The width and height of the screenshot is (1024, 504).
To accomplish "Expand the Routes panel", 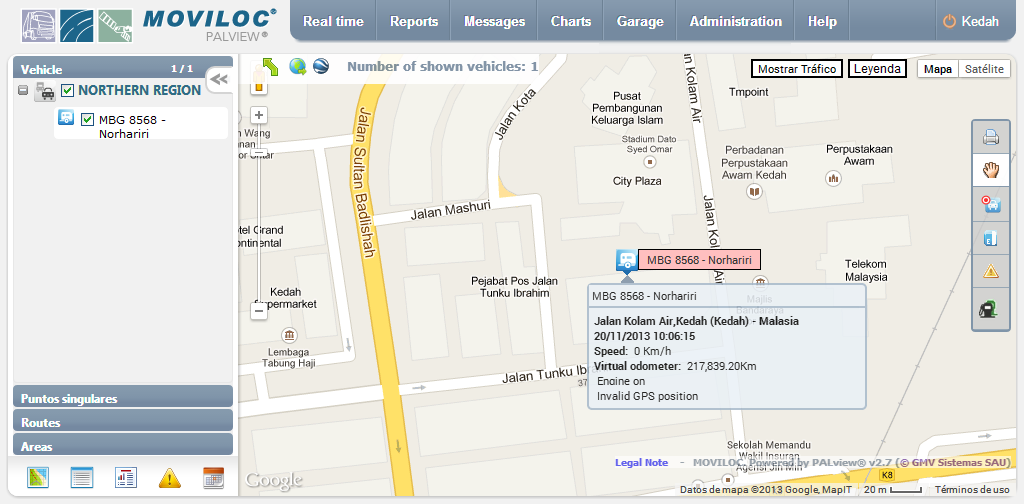I will click(123, 422).
